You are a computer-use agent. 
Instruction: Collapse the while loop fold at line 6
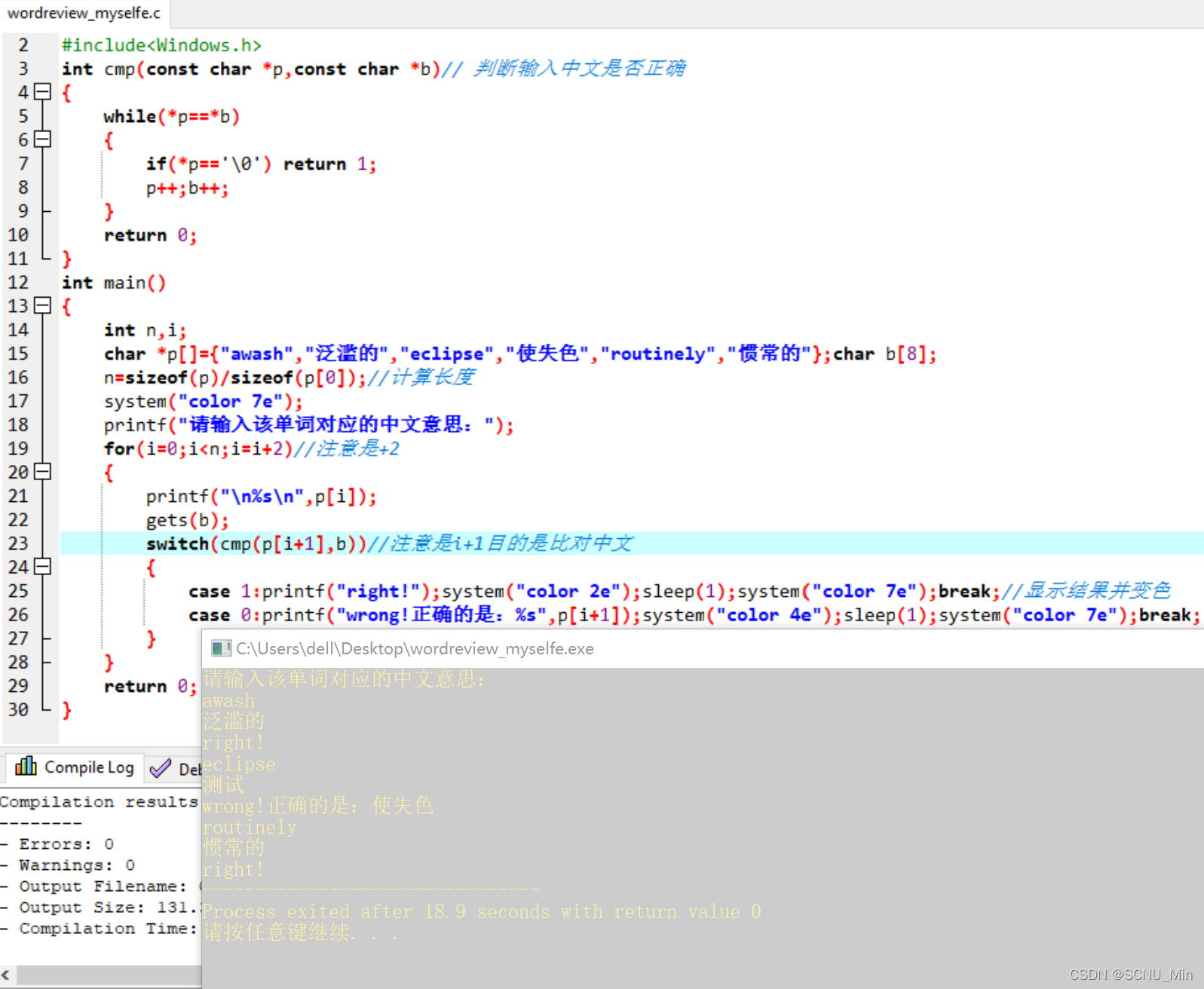(x=43, y=139)
